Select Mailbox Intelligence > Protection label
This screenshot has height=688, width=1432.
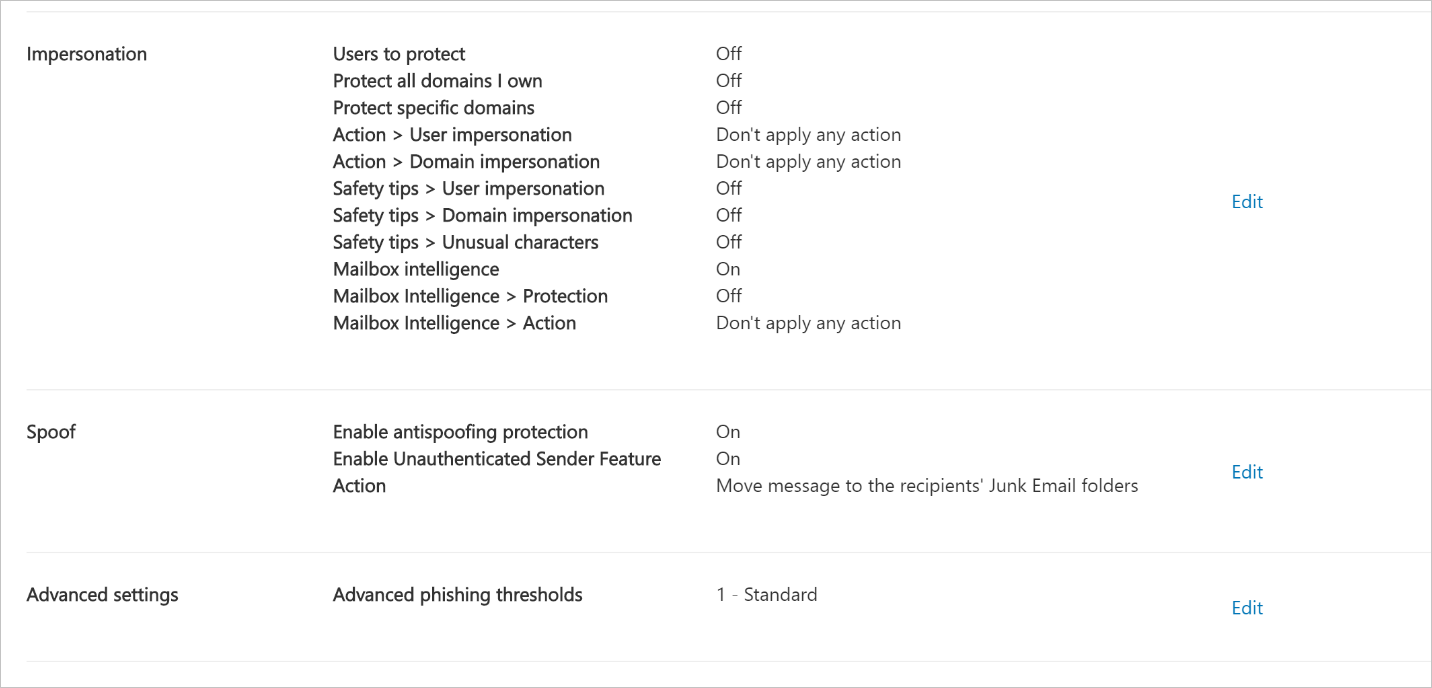pyautogui.click(x=471, y=296)
